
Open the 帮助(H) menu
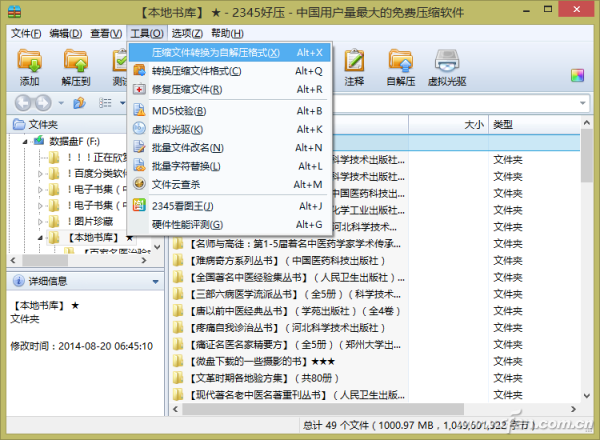tap(227, 34)
